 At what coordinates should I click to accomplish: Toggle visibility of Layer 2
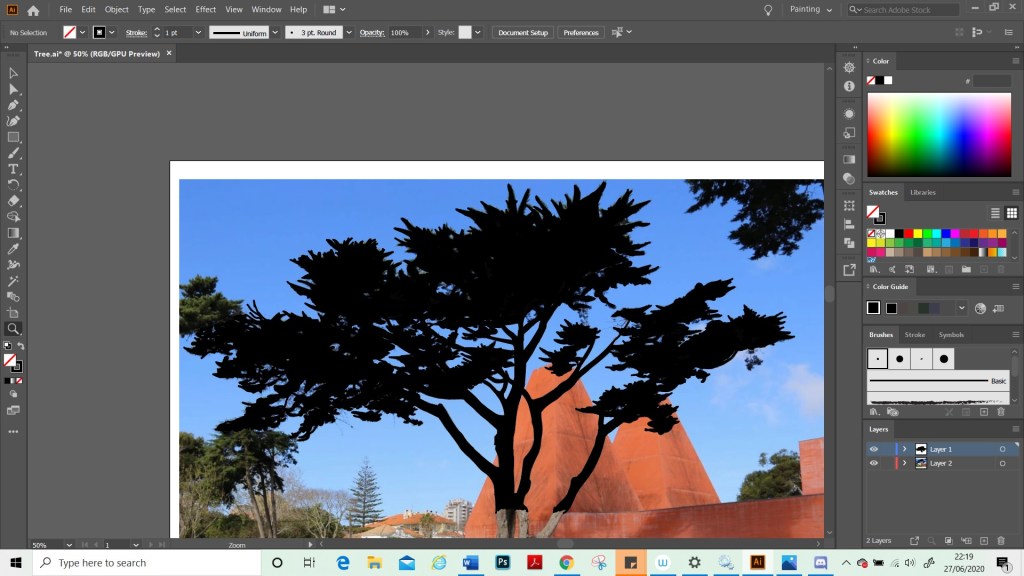coord(873,464)
